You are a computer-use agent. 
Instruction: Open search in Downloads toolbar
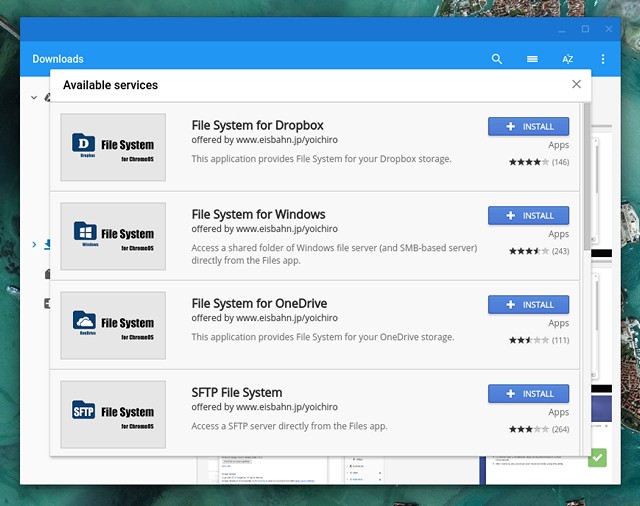point(496,59)
